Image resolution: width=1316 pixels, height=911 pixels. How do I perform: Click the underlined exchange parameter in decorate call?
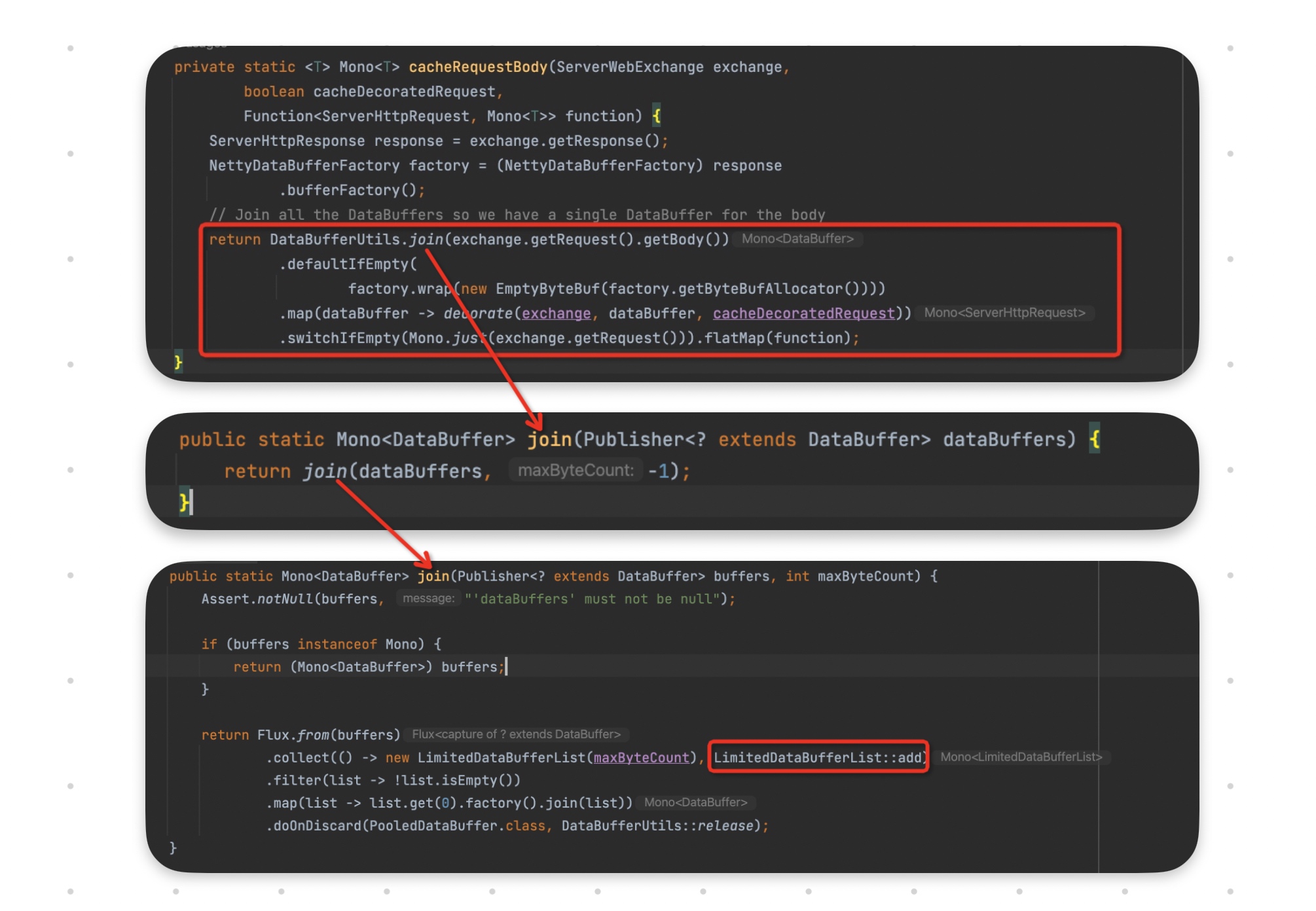(556, 313)
